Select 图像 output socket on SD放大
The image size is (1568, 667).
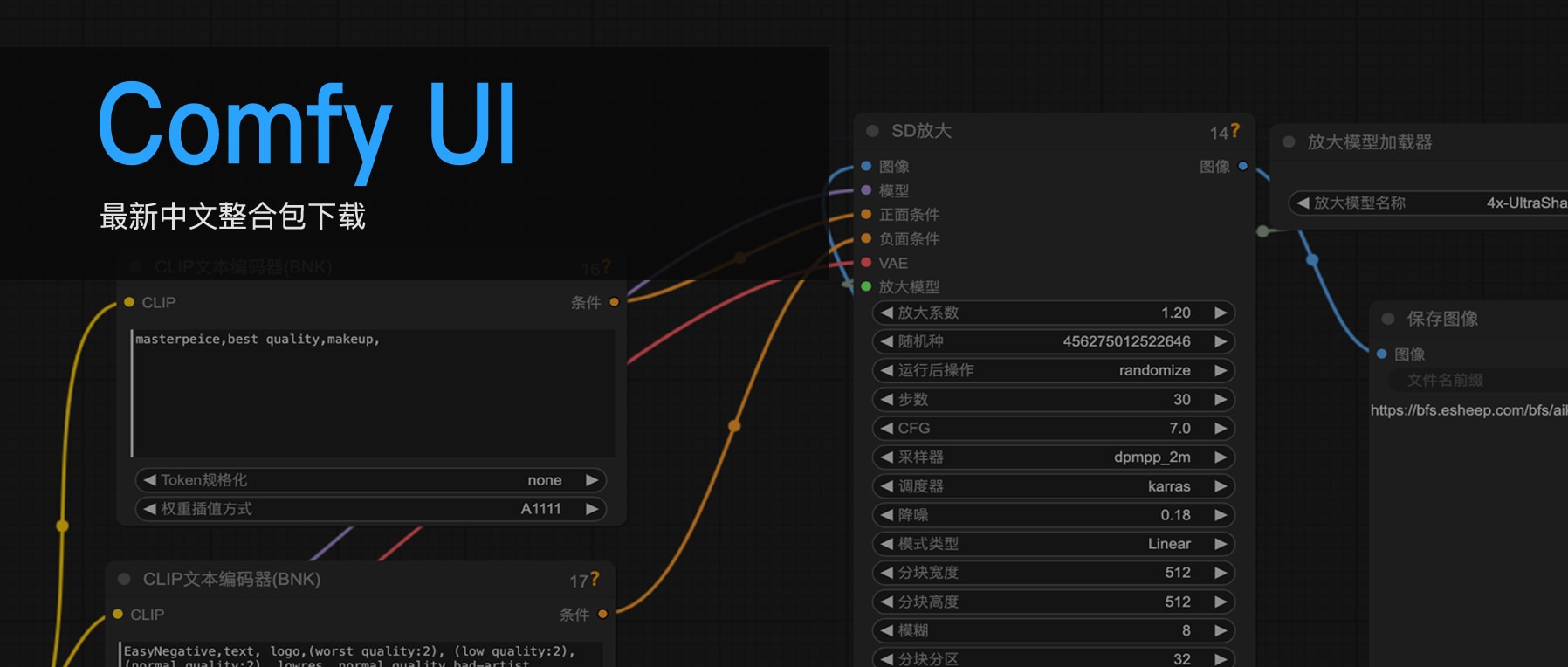[1243, 166]
